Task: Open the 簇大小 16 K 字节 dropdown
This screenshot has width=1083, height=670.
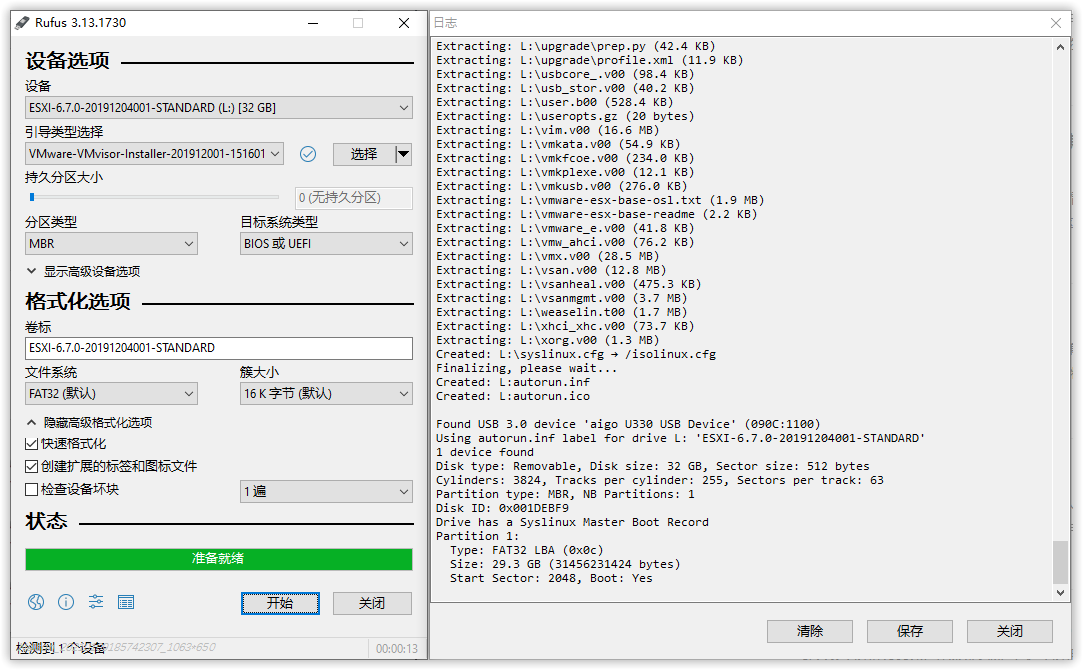Action: point(326,394)
